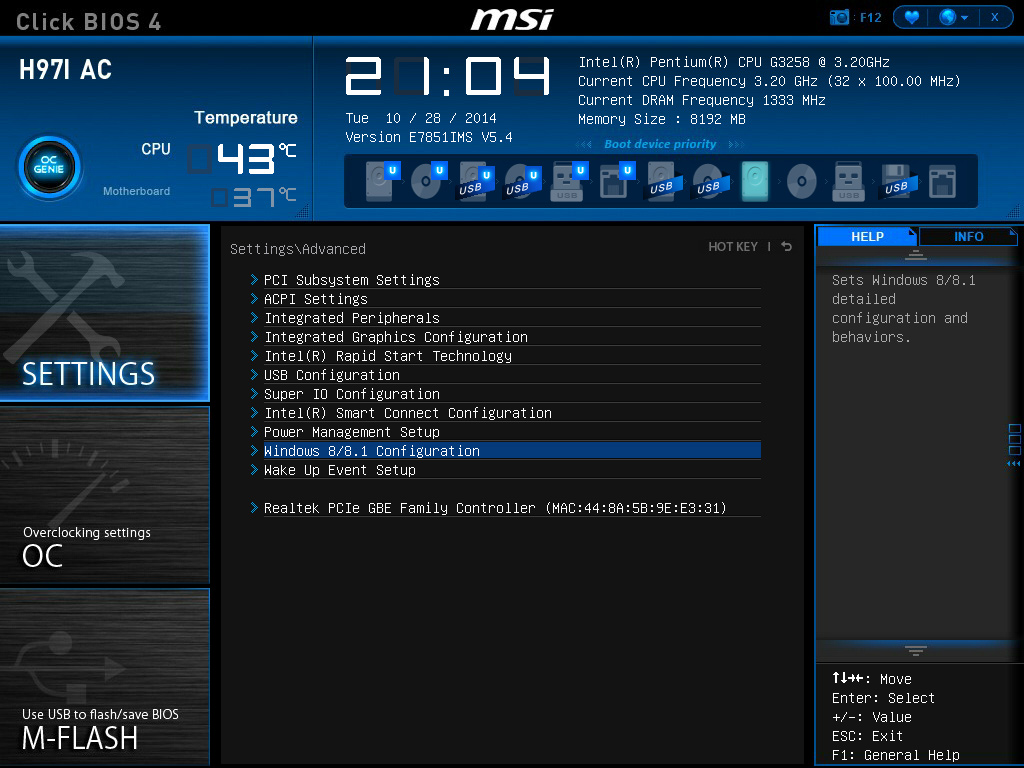Image resolution: width=1024 pixels, height=768 pixels.
Task: Select the UEFI USB key boot icon
Action: [x=567, y=181]
